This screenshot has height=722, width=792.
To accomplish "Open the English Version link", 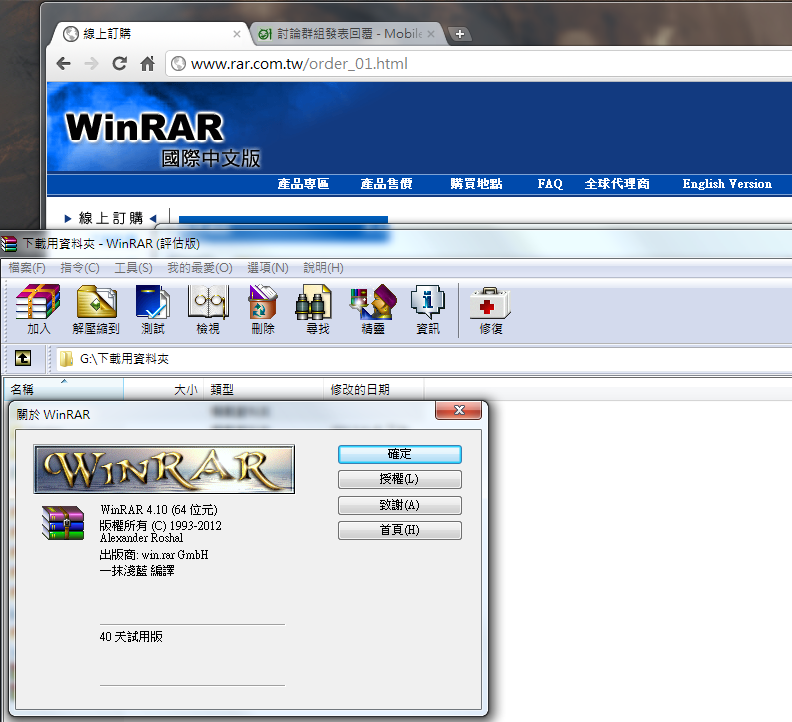I will [727, 184].
